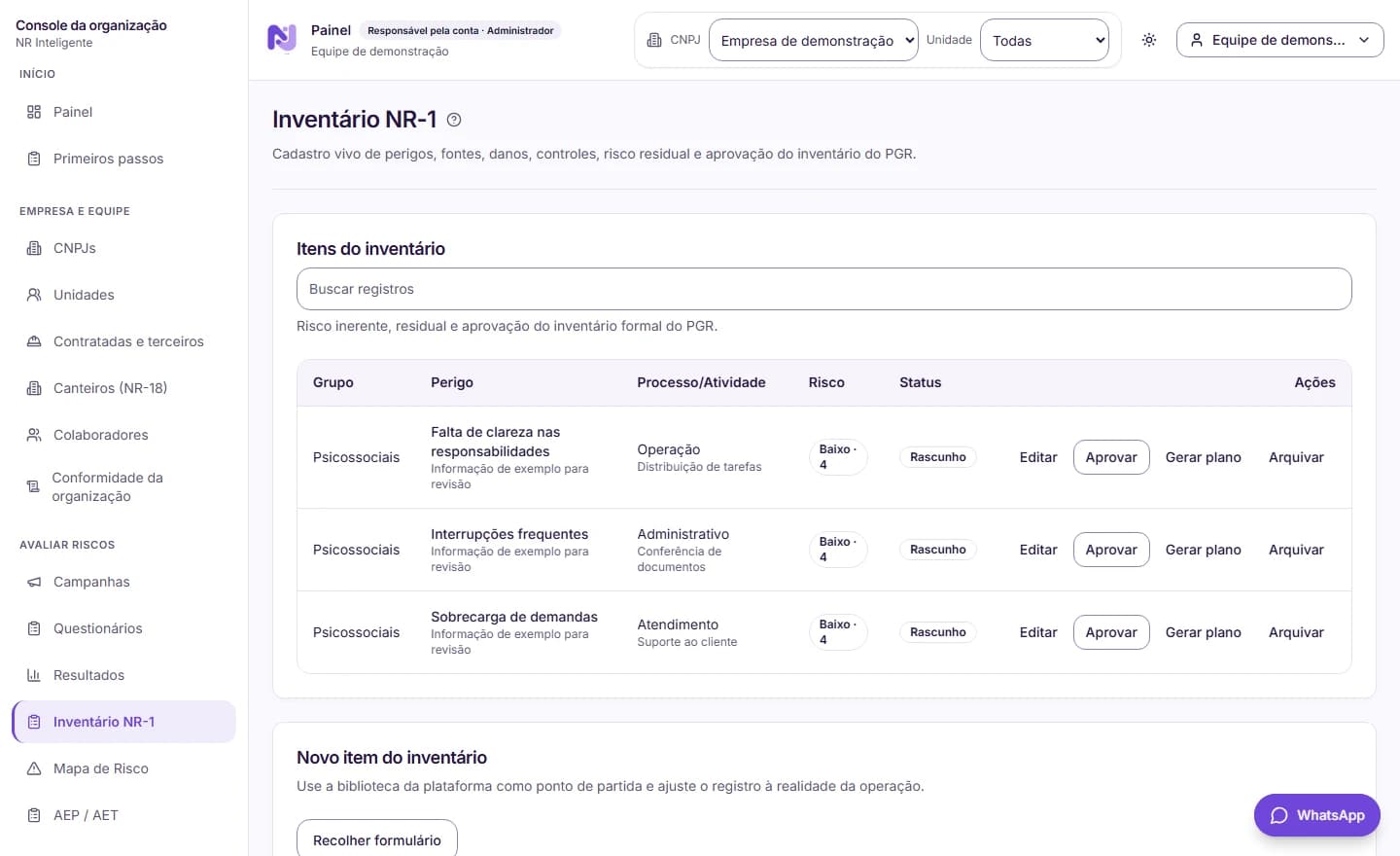Click the CNPJs building icon in sidebar

tap(34, 248)
